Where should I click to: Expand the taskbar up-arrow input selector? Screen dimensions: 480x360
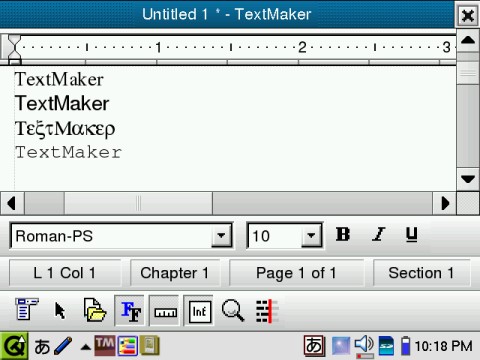[86, 347]
